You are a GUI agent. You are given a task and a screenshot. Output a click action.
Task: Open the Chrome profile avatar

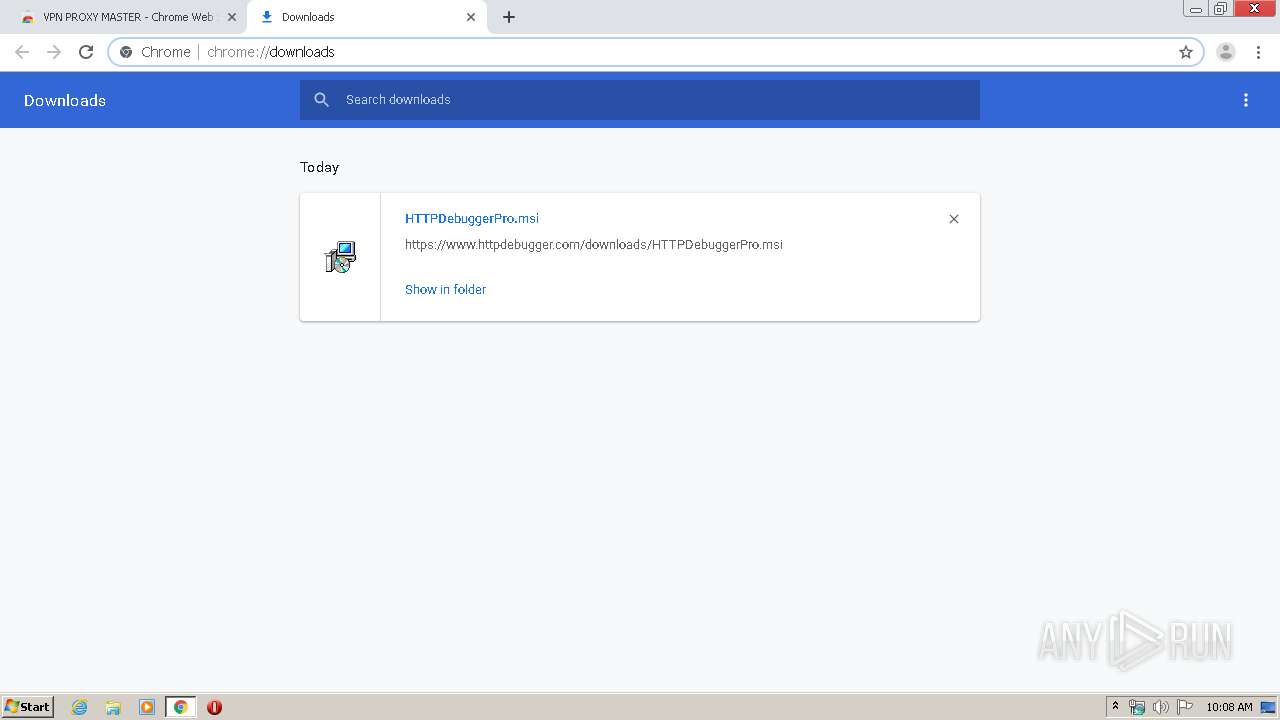(1226, 52)
